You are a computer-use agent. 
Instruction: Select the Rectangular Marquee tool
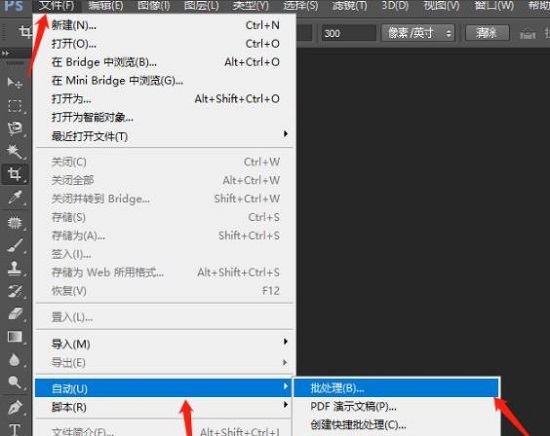click(x=15, y=106)
